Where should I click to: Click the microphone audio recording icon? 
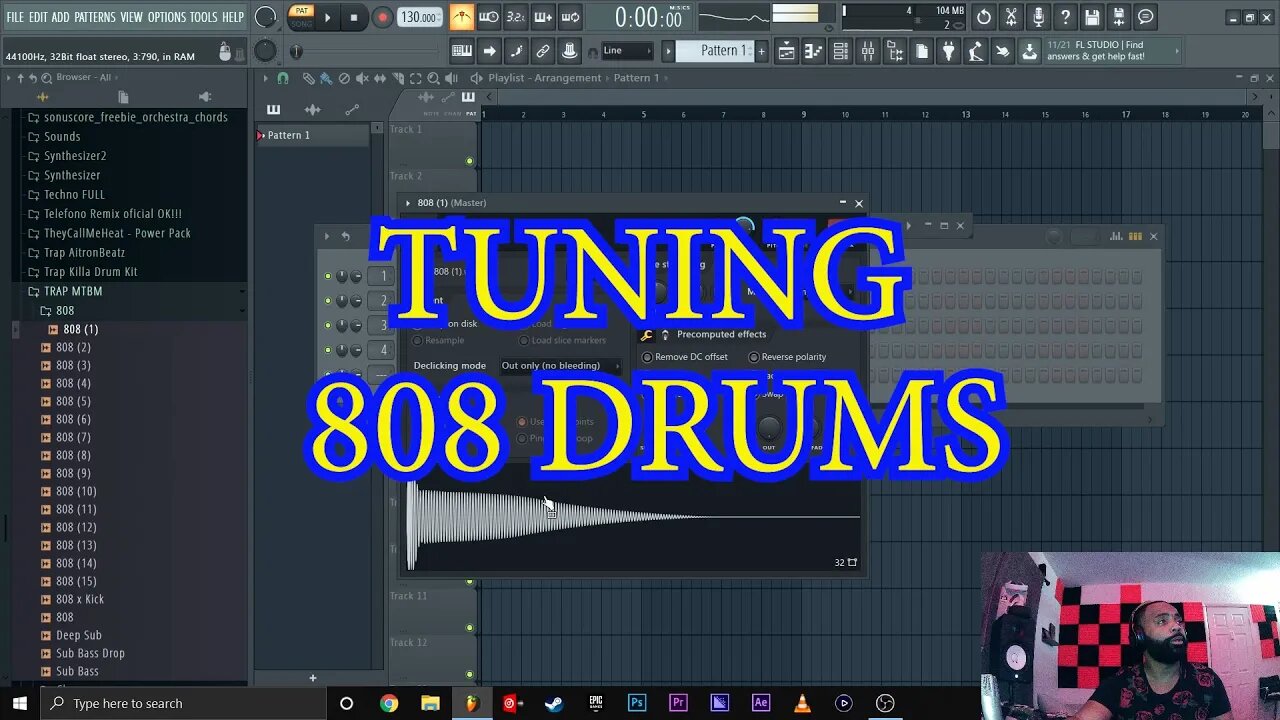point(1038,17)
